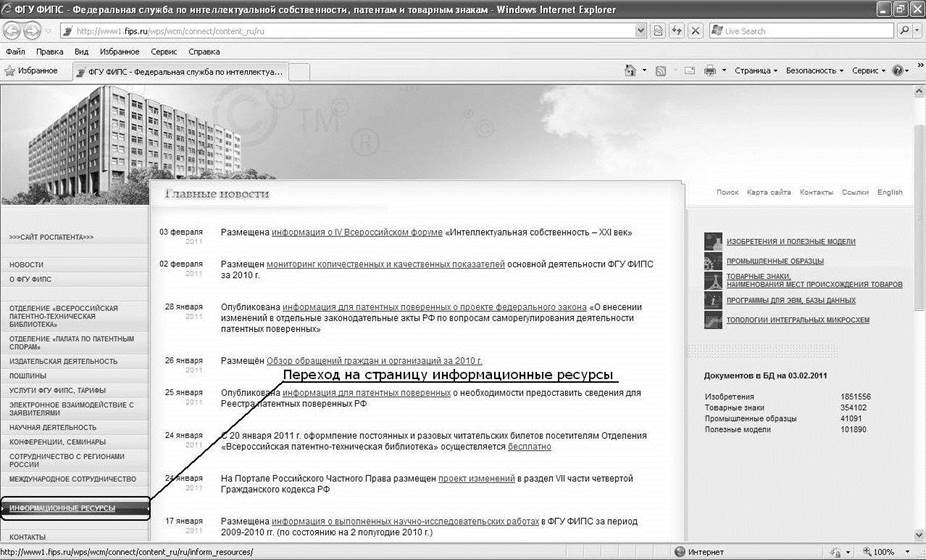Open the Новости sidebar link
926x560 pixels.
[x=27, y=265]
